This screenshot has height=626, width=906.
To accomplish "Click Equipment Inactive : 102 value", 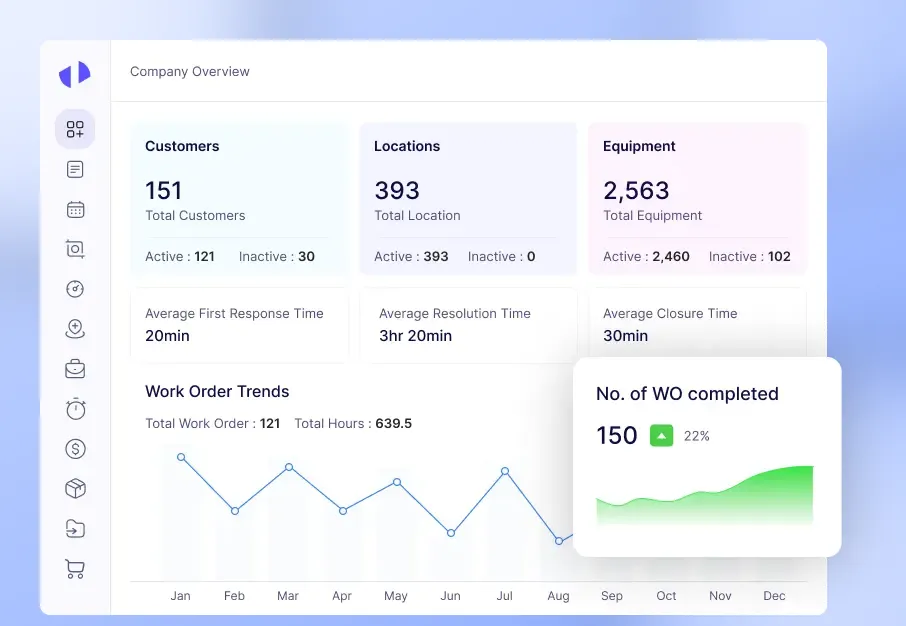I will click(749, 257).
